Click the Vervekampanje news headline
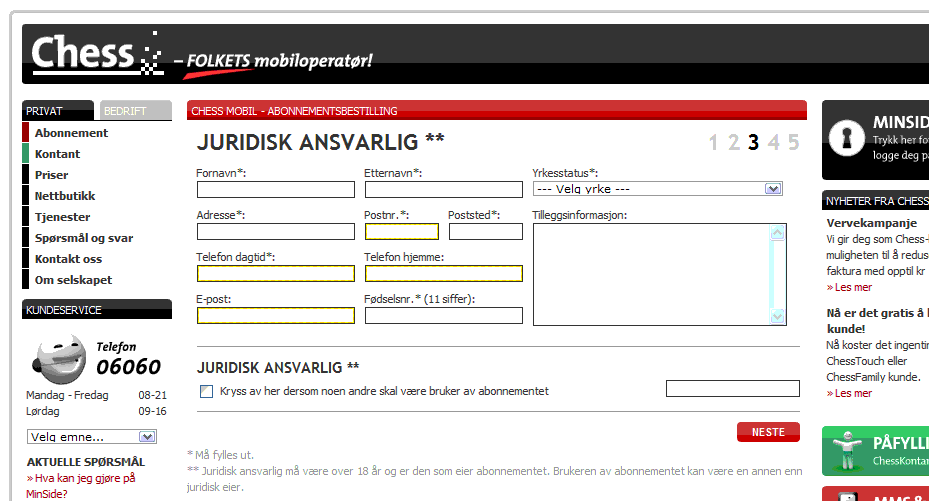Screen dimensions: 929x501 872,223
